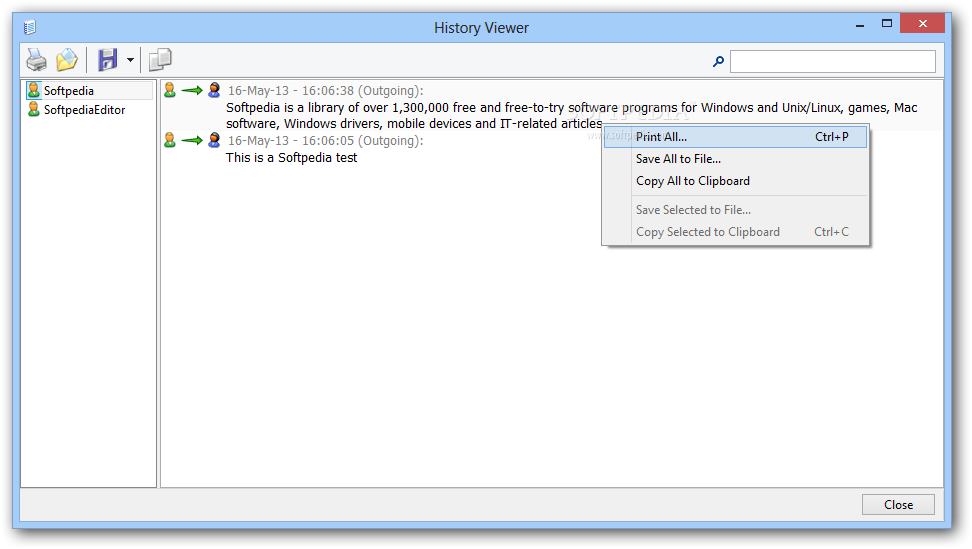The width and height of the screenshot is (972, 549).
Task: Click the SoftpediaEditor contact avatar icon
Action: point(34,110)
